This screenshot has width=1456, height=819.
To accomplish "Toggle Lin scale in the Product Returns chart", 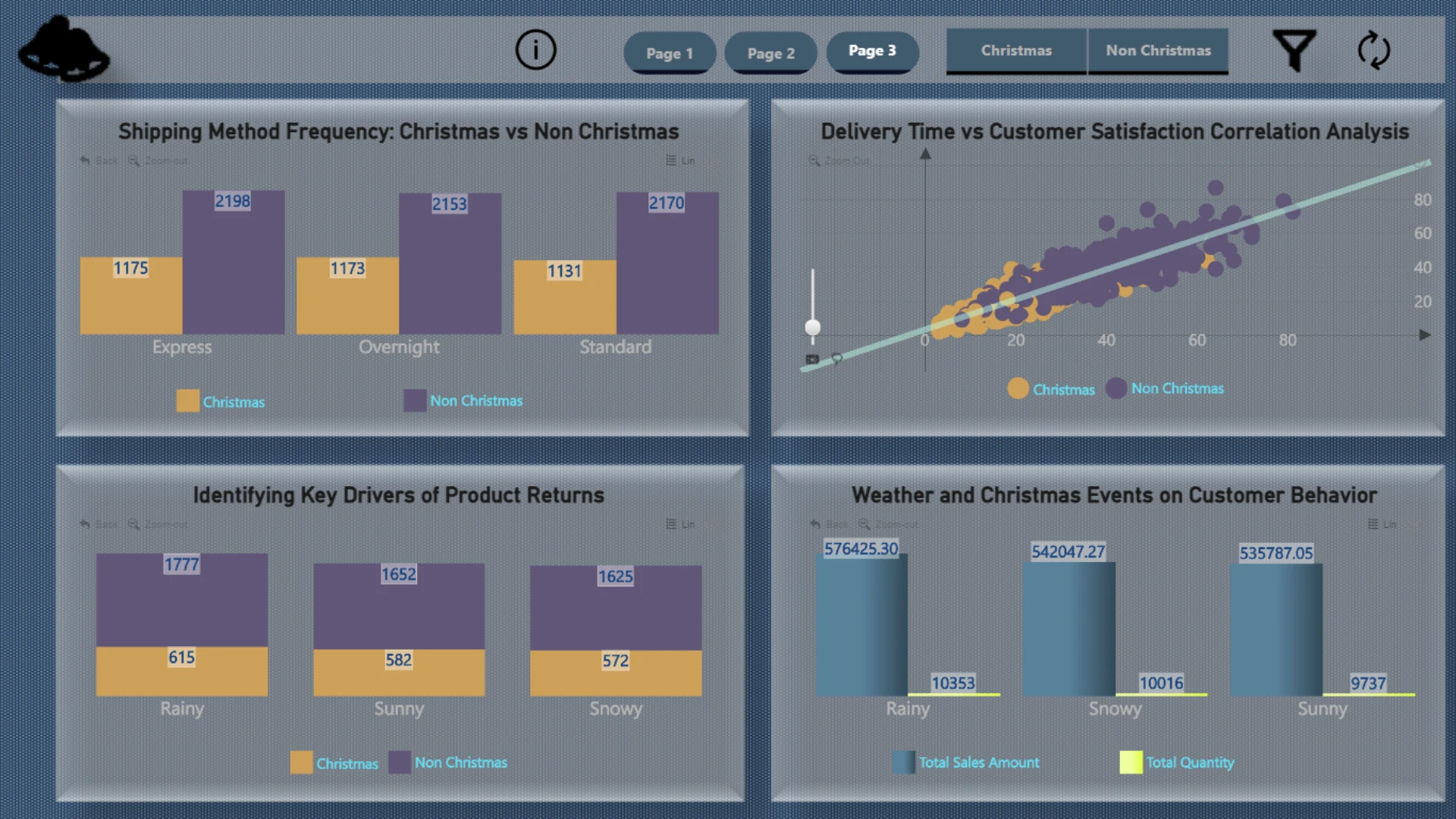I will [x=681, y=524].
